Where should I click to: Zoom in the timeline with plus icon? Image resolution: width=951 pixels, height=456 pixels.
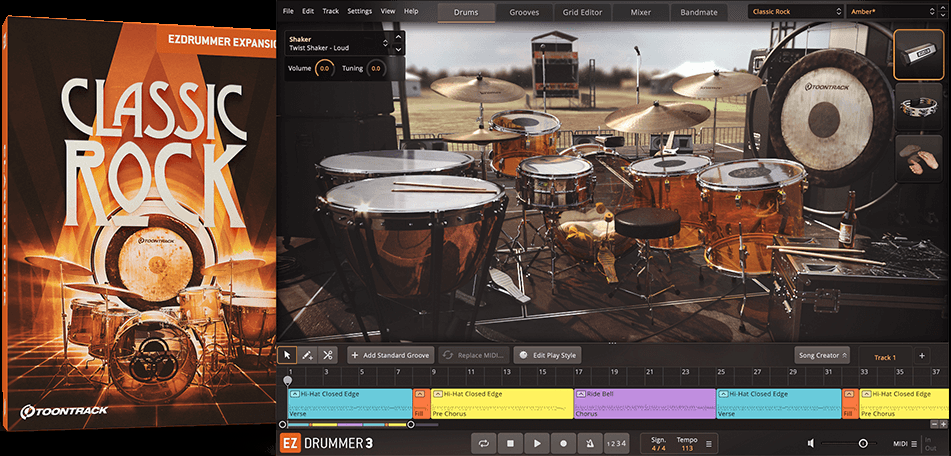pyautogui.click(x=943, y=424)
